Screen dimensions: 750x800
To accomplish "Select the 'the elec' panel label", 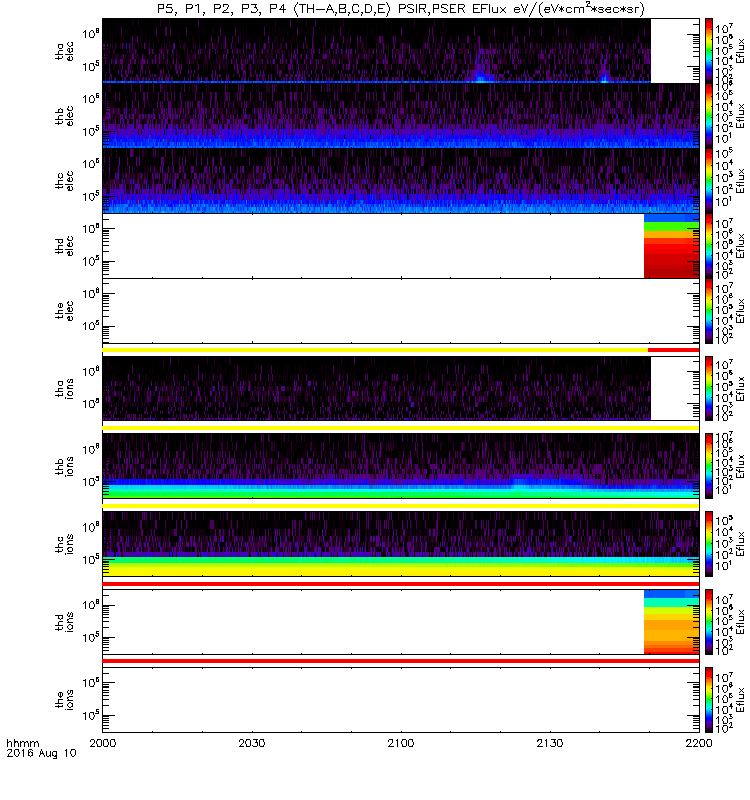I will click(x=64, y=310).
